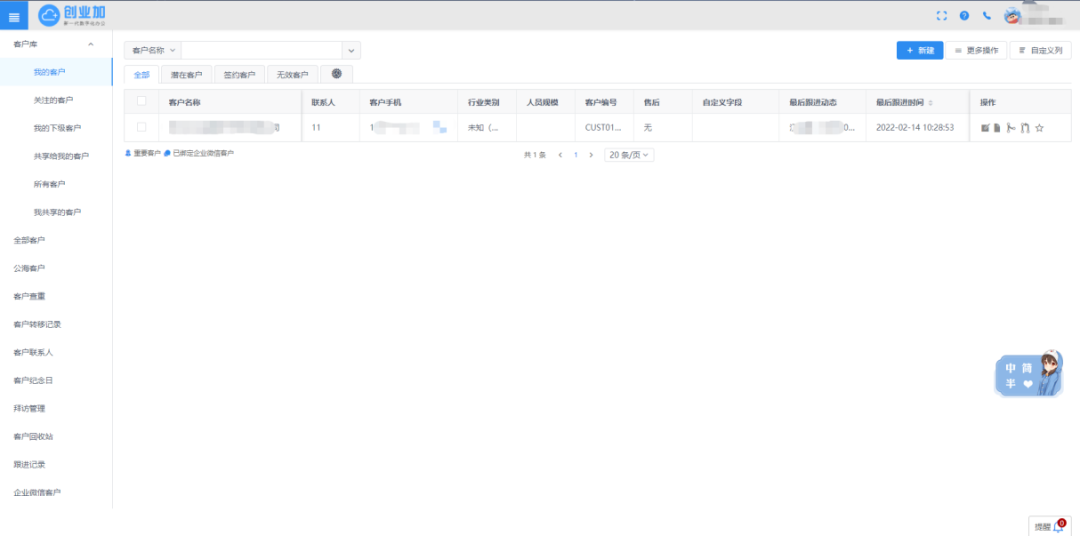This screenshot has width=1080, height=536.
Task: Tick the select-all checkbox in table header
Action: [x=141, y=101]
